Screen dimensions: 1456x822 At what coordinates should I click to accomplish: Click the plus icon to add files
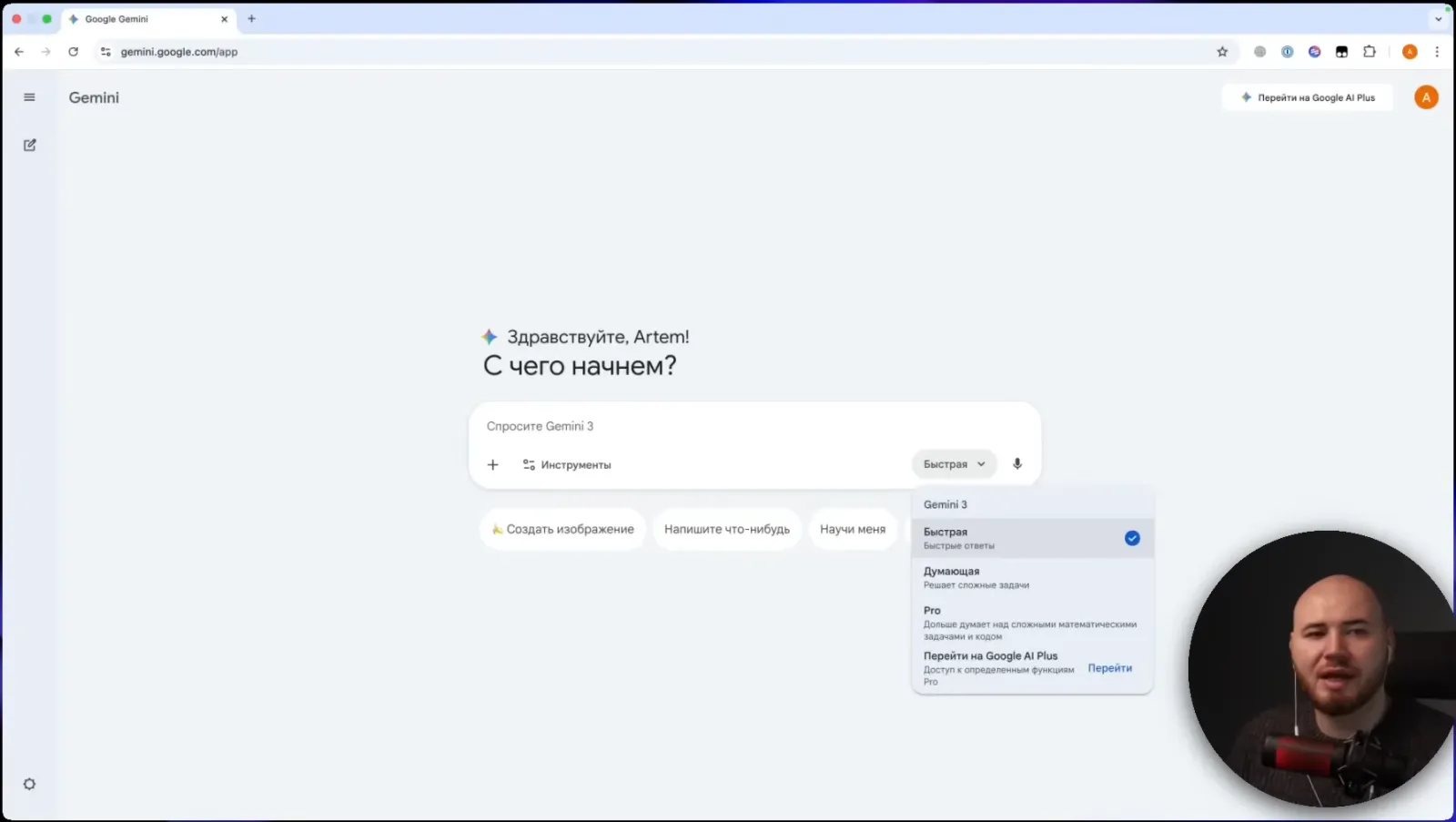tap(493, 464)
